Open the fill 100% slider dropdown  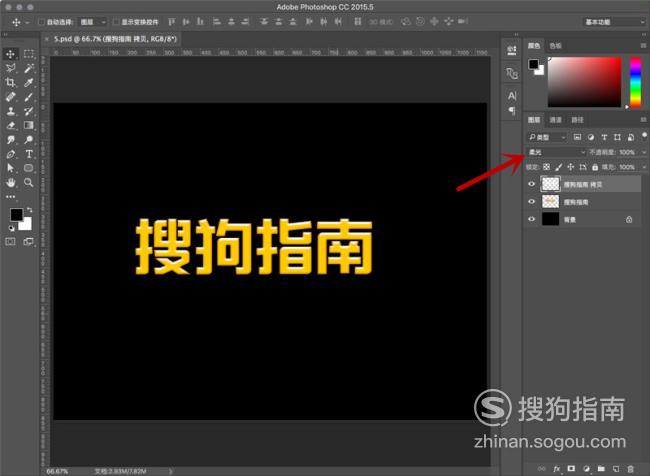coord(644,167)
